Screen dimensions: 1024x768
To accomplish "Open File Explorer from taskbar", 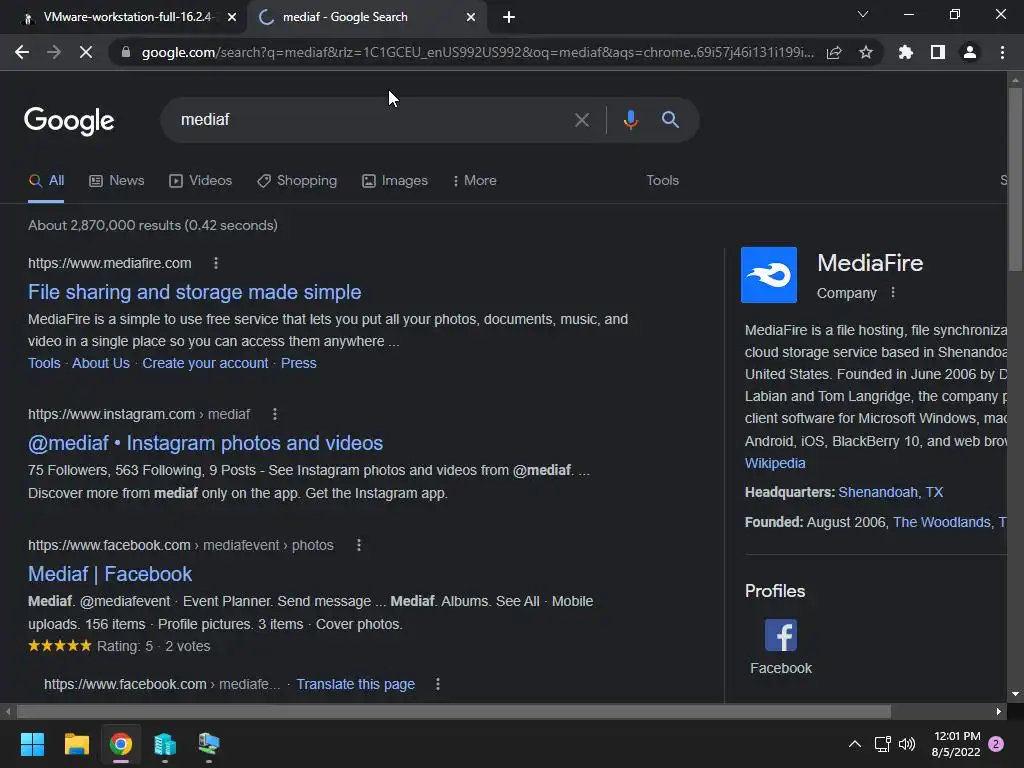I will (76, 744).
